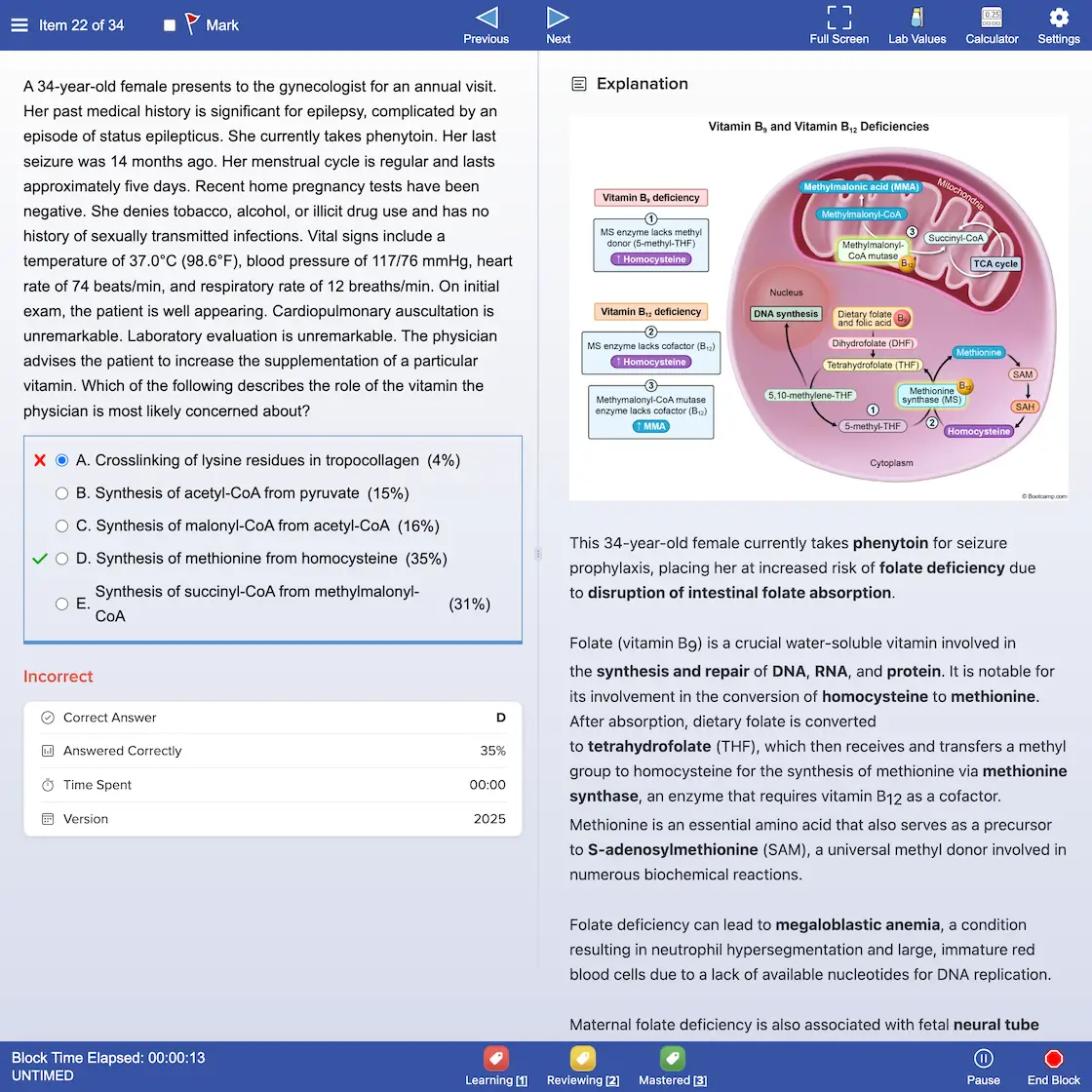This screenshot has height=1092, width=1092.
Task: Click the Block Time Elapsed readout
Action: [x=108, y=1058]
